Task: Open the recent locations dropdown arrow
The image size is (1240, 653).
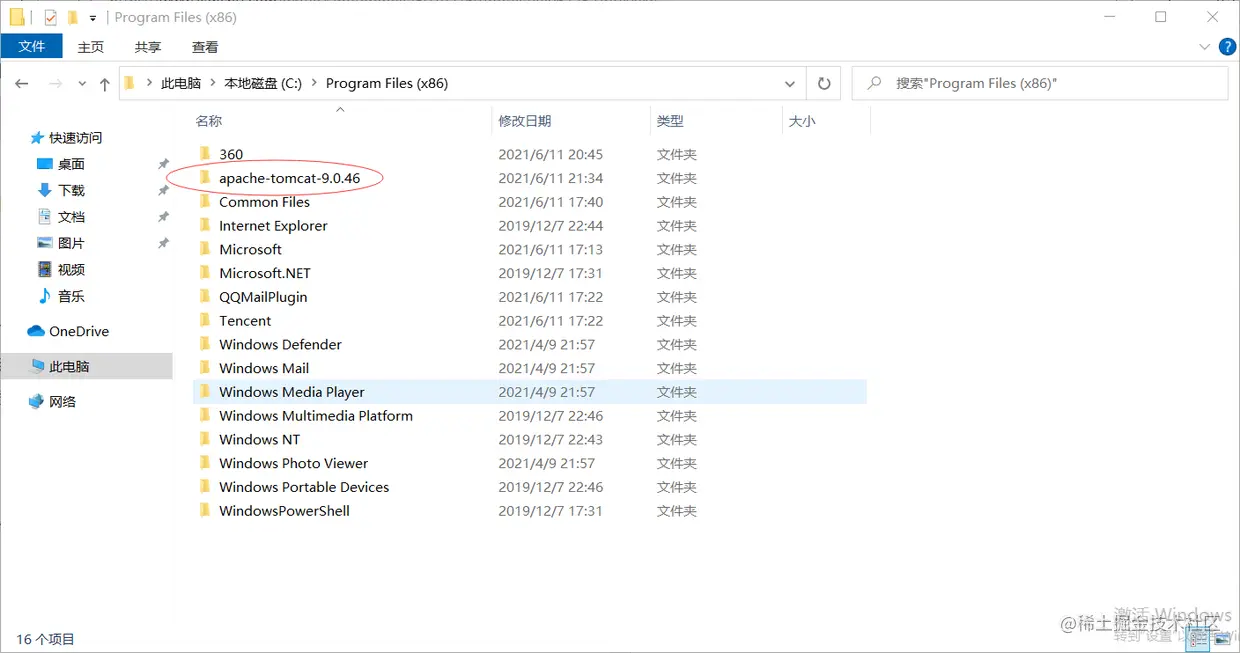Action: tap(81, 85)
